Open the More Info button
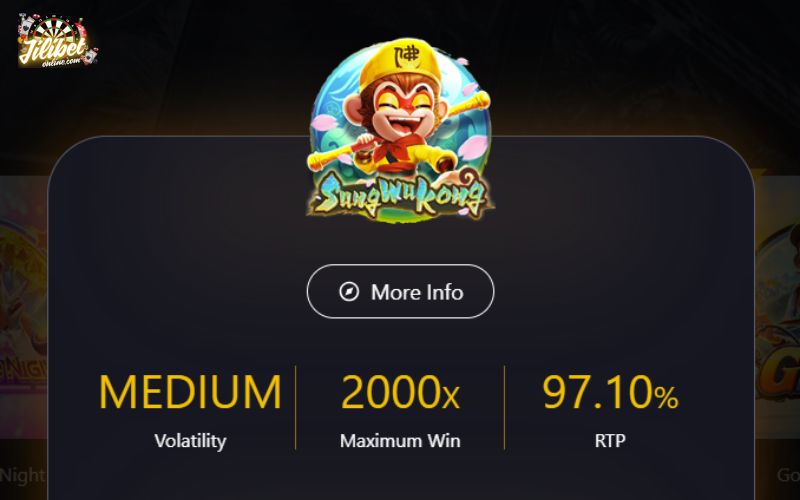Viewport: 800px width, 500px height. [400, 291]
